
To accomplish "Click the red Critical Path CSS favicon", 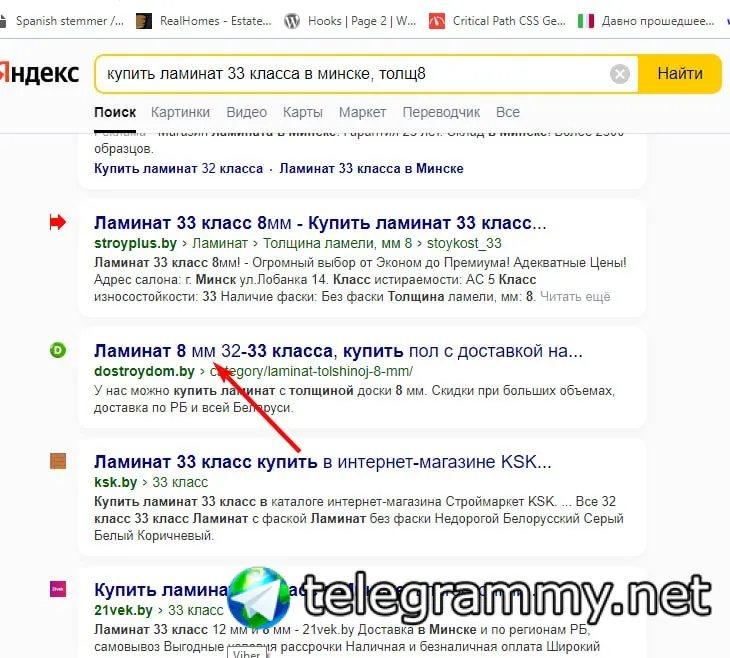I will 437,21.
